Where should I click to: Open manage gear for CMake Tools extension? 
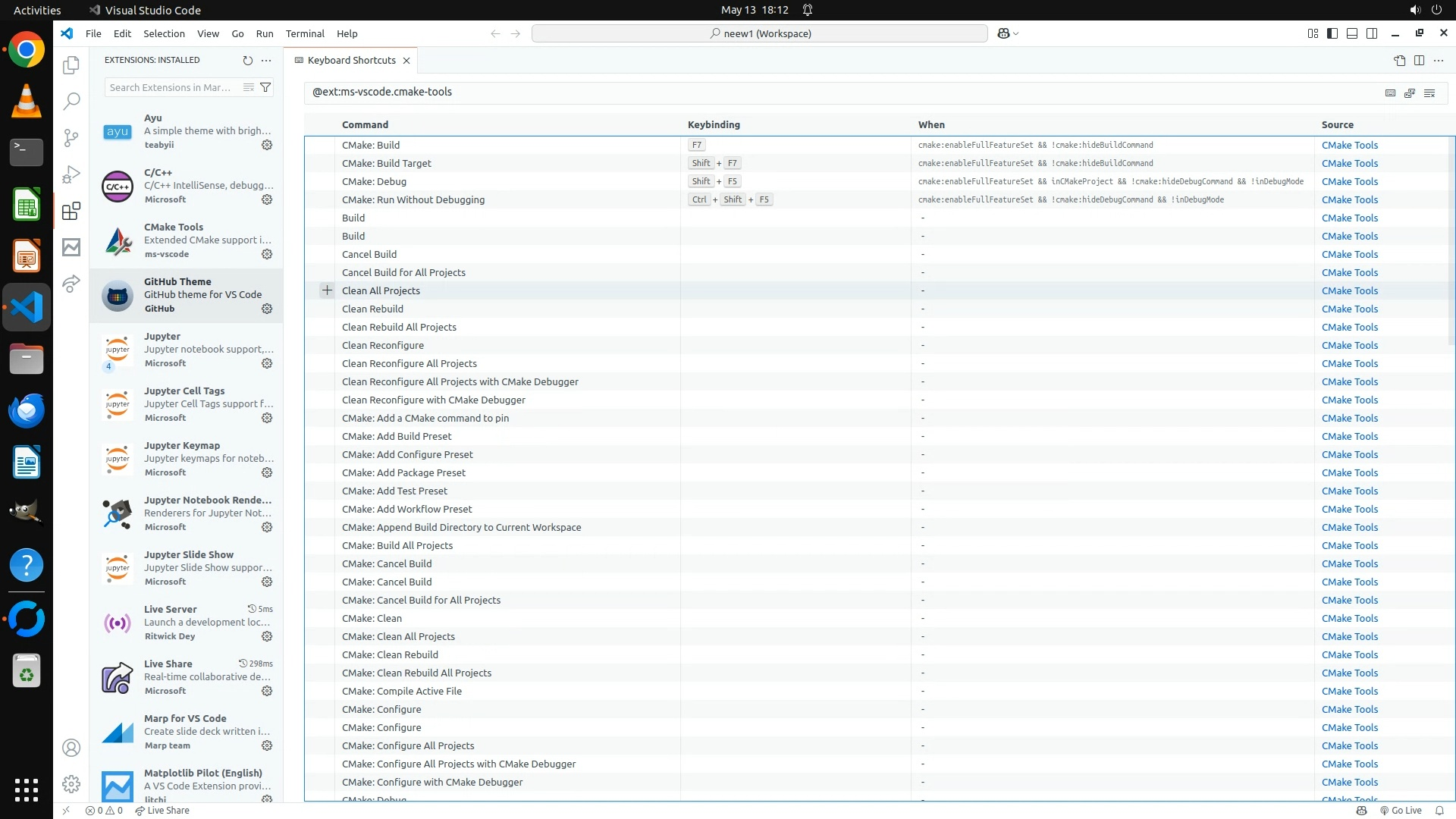[267, 254]
